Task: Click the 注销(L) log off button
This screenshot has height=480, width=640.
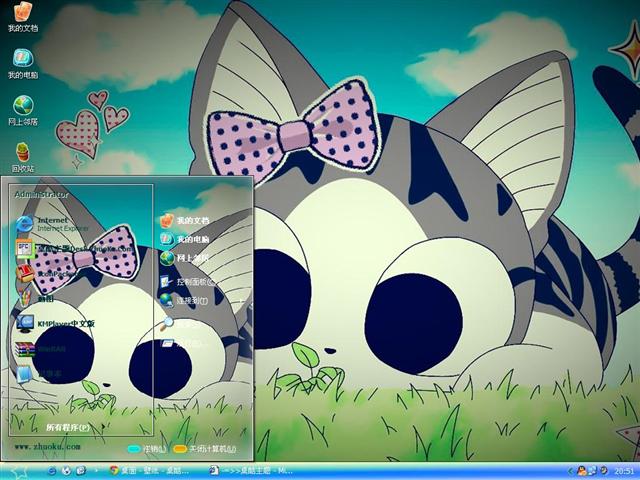Action: point(146,449)
